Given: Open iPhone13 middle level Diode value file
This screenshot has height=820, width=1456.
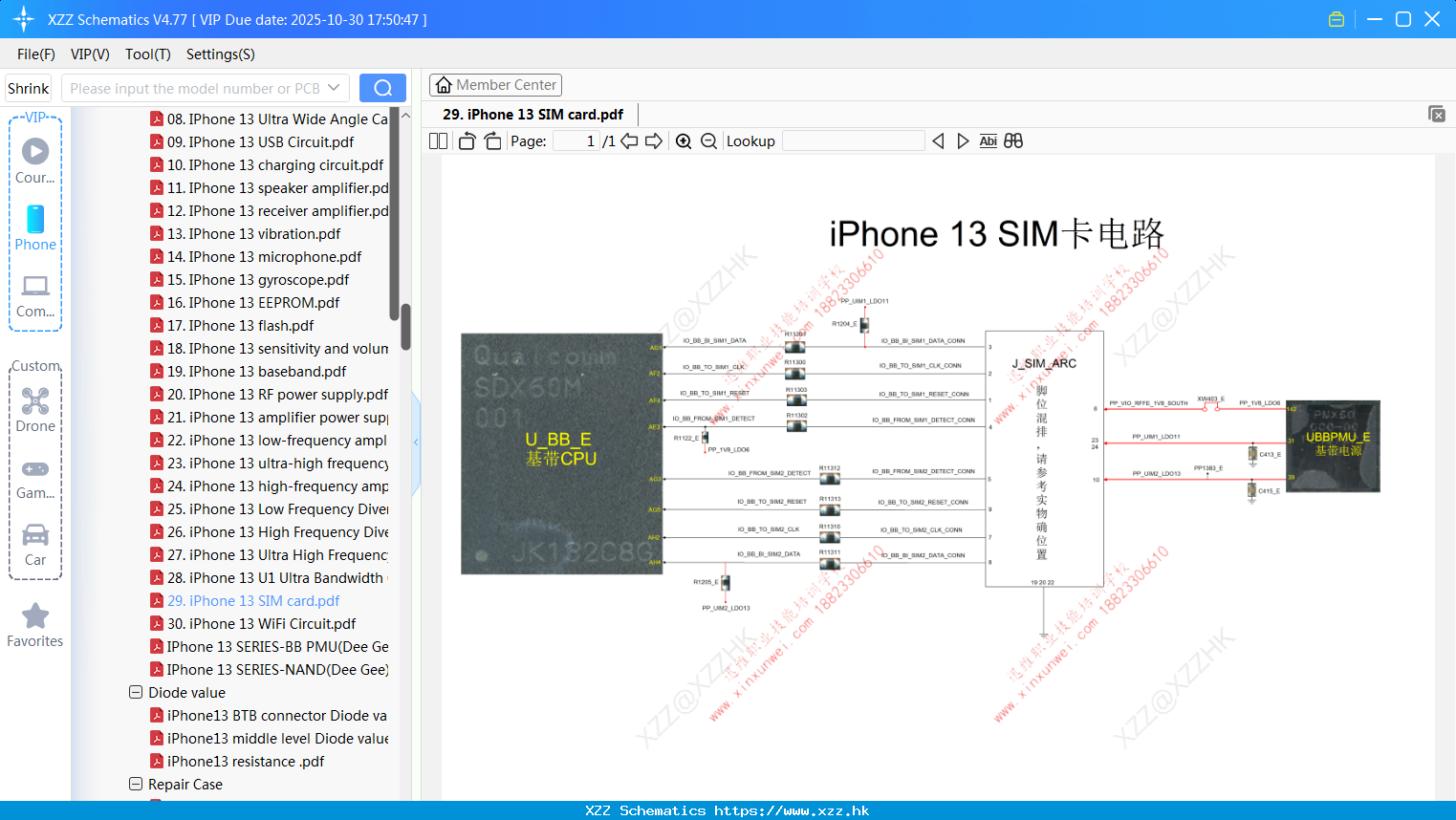Looking at the screenshot, I should pos(269,738).
